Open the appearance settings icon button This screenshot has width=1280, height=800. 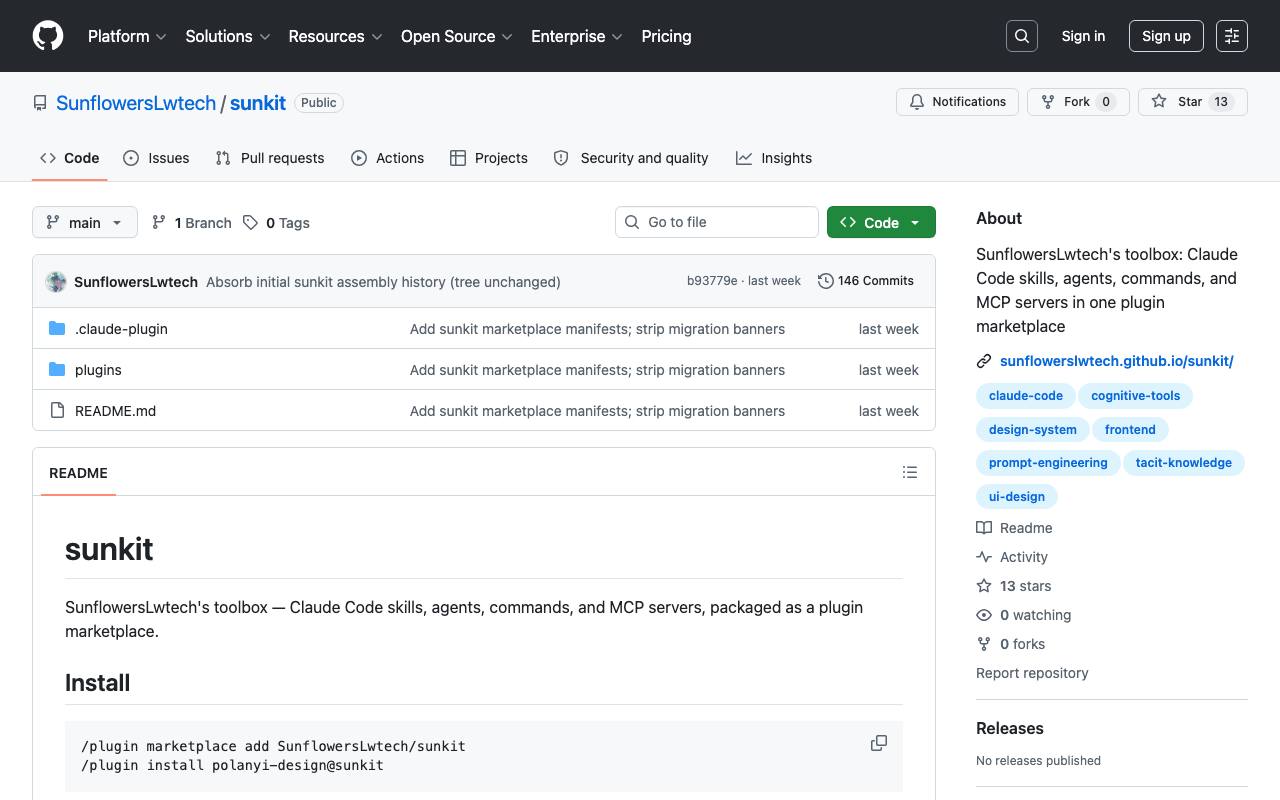click(1232, 36)
